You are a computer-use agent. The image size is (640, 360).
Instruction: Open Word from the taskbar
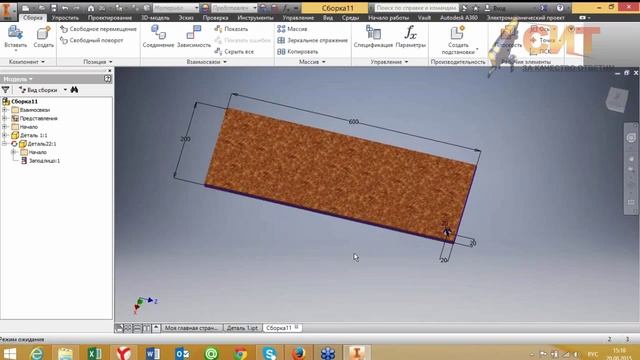tap(153, 353)
